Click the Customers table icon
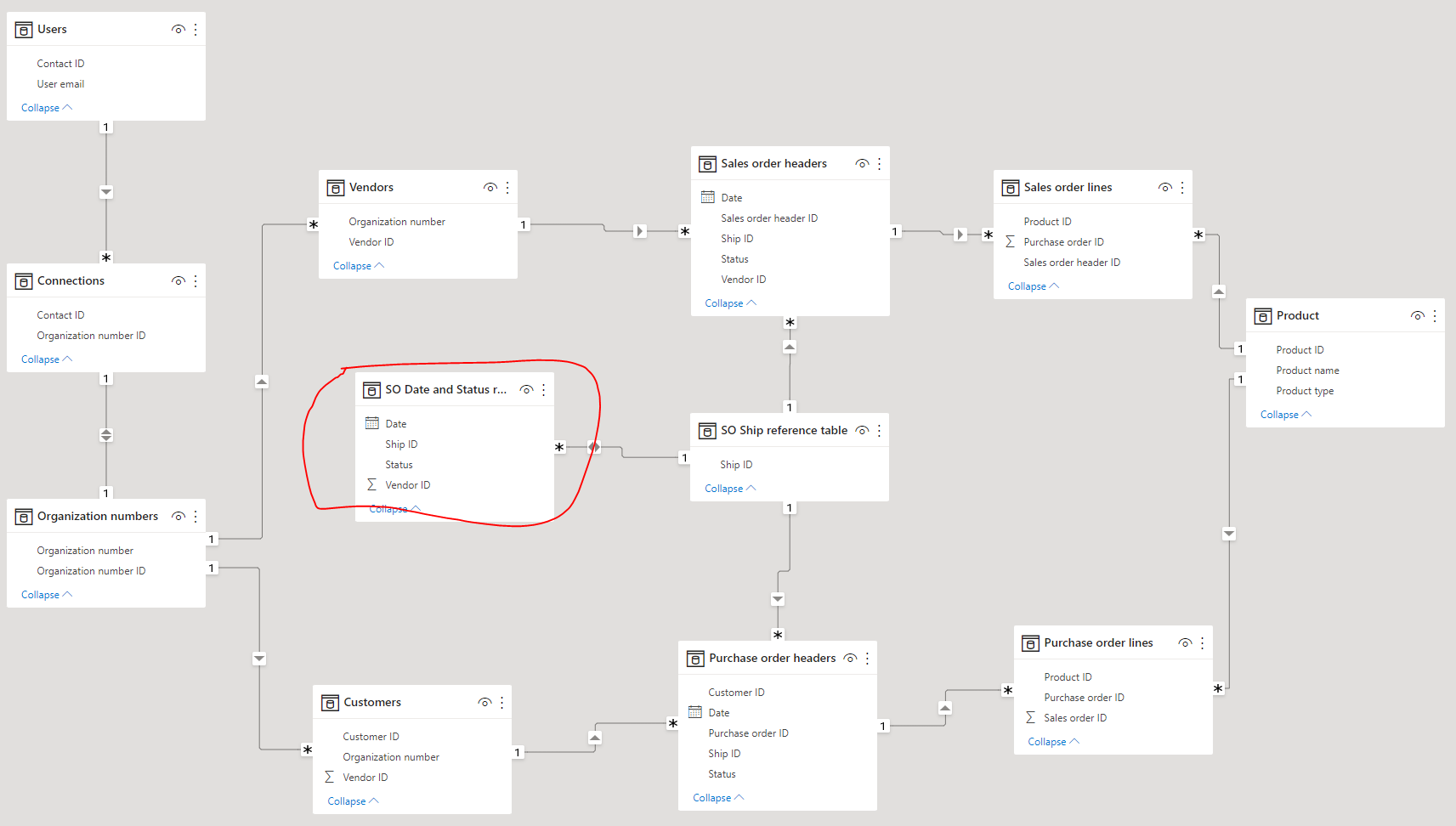The image size is (1456, 826). pyautogui.click(x=330, y=703)
